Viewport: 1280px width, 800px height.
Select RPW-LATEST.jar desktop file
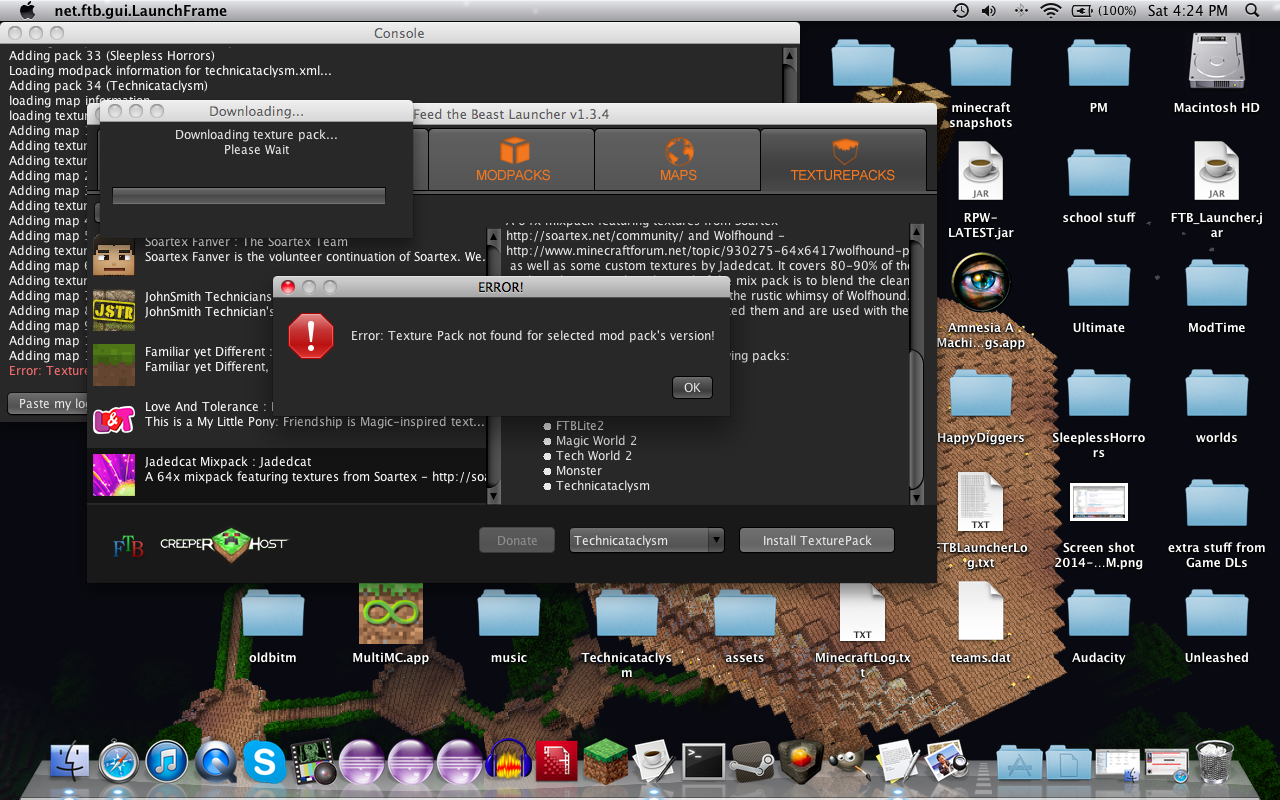coord(981,170)
